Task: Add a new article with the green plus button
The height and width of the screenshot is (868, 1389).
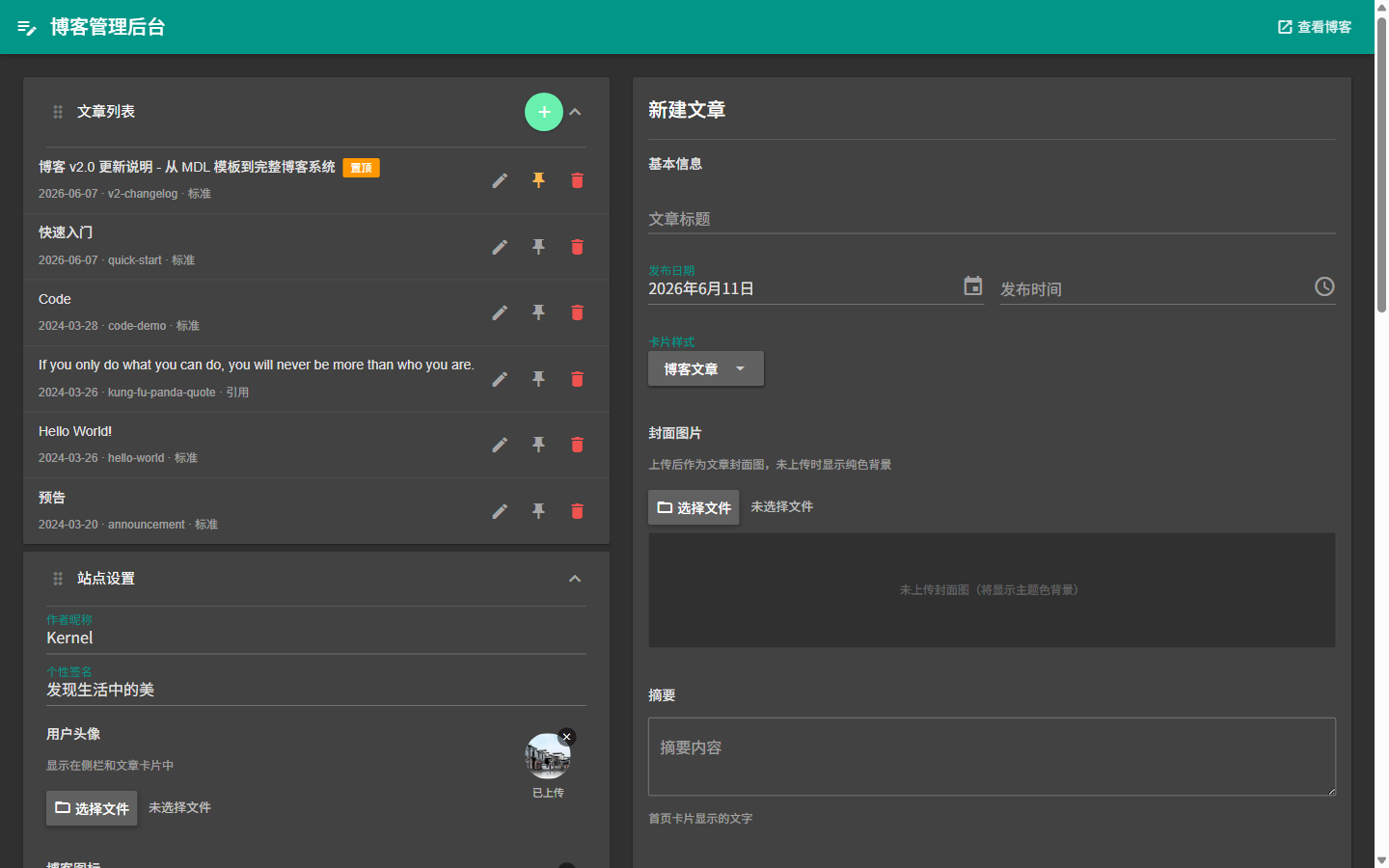Action: (544, 112)
